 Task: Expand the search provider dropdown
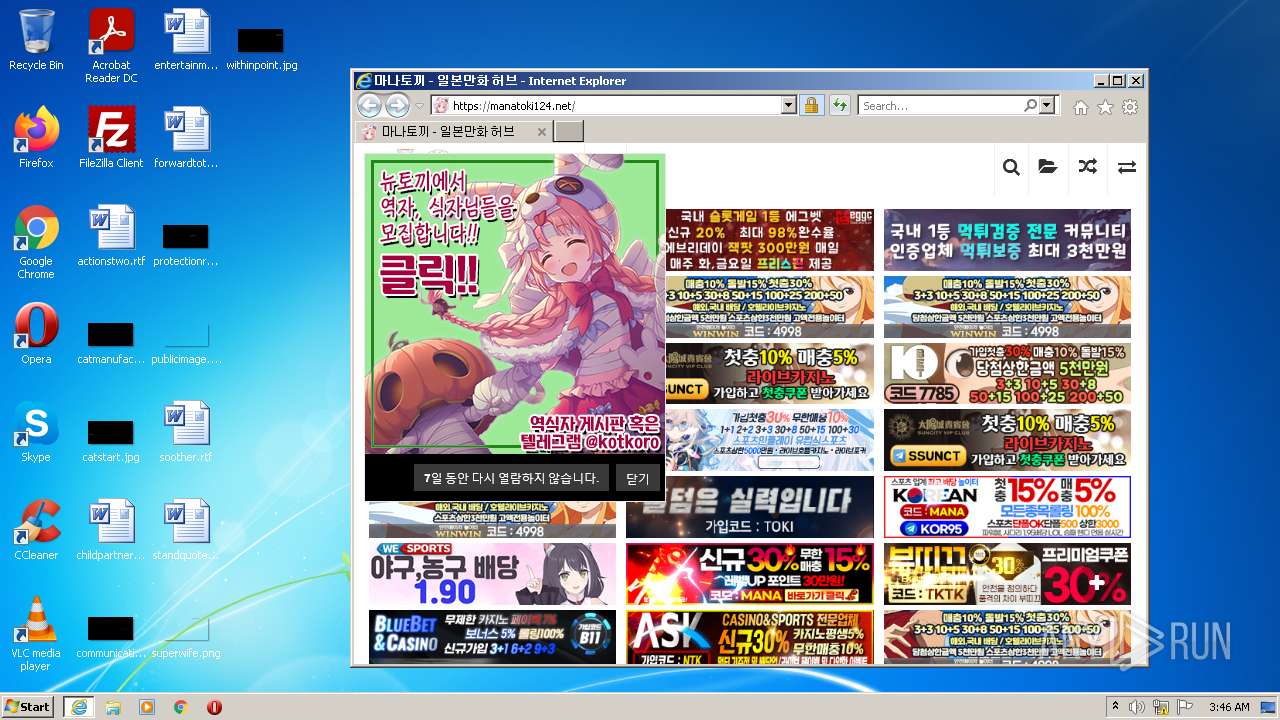pos(1047,105)
